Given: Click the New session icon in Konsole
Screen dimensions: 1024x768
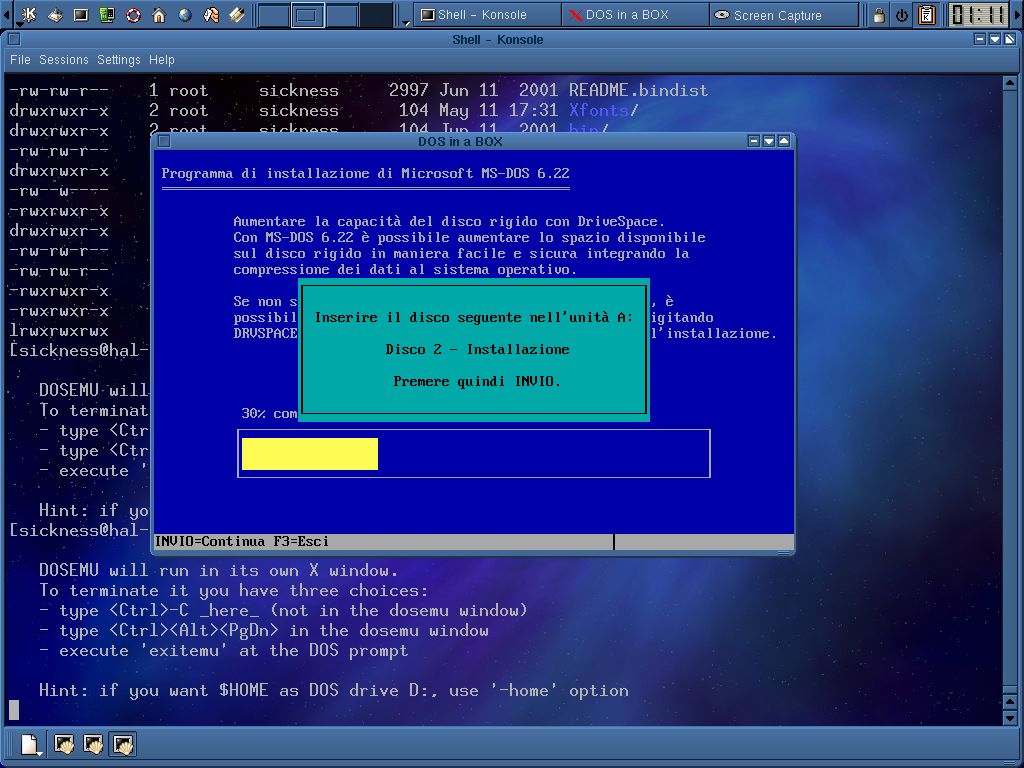Looking at the screenshot, I should pos(29,744).
